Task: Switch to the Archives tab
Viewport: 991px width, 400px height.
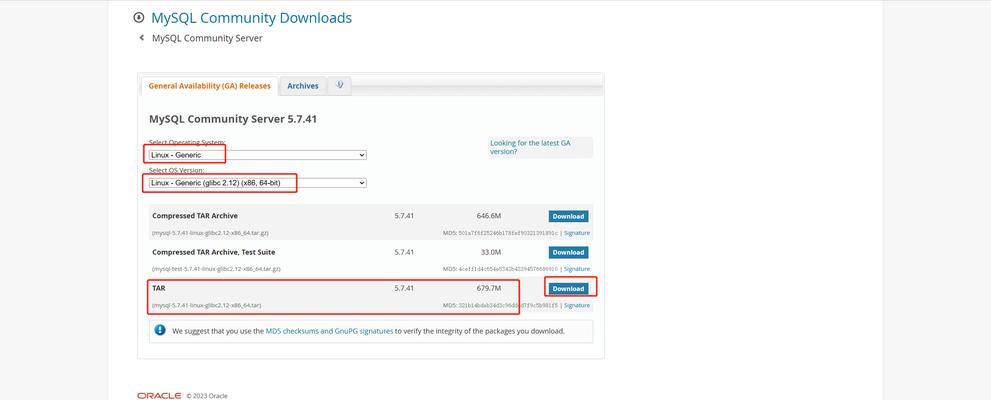Action: point(303,86)
